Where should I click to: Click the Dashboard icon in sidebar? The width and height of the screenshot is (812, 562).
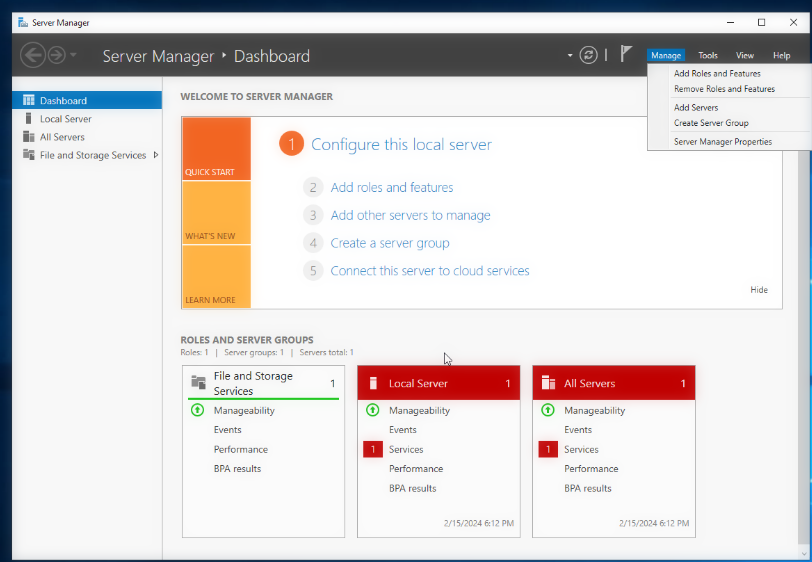[28, 100]
